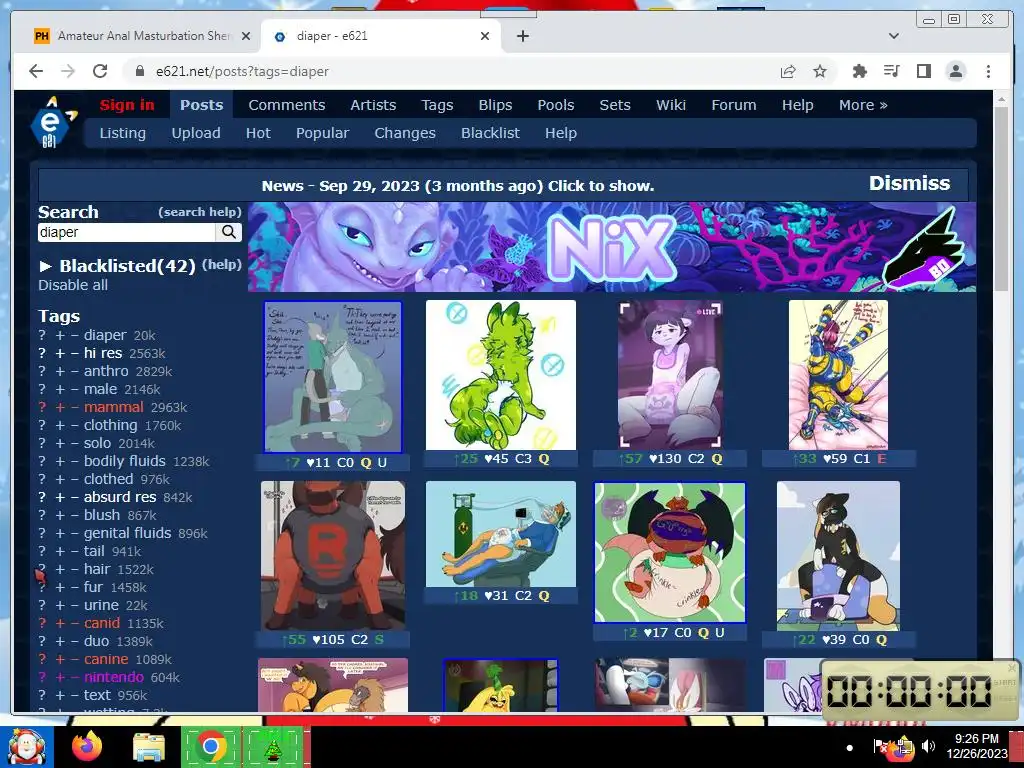1024x768 pixels.
Task: Open the Santa start button
Action: click(26, 746)
